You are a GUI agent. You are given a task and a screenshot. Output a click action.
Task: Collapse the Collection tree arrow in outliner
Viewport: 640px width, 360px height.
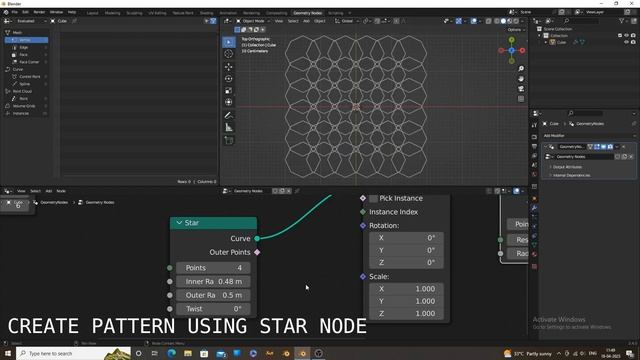(539, 36)
